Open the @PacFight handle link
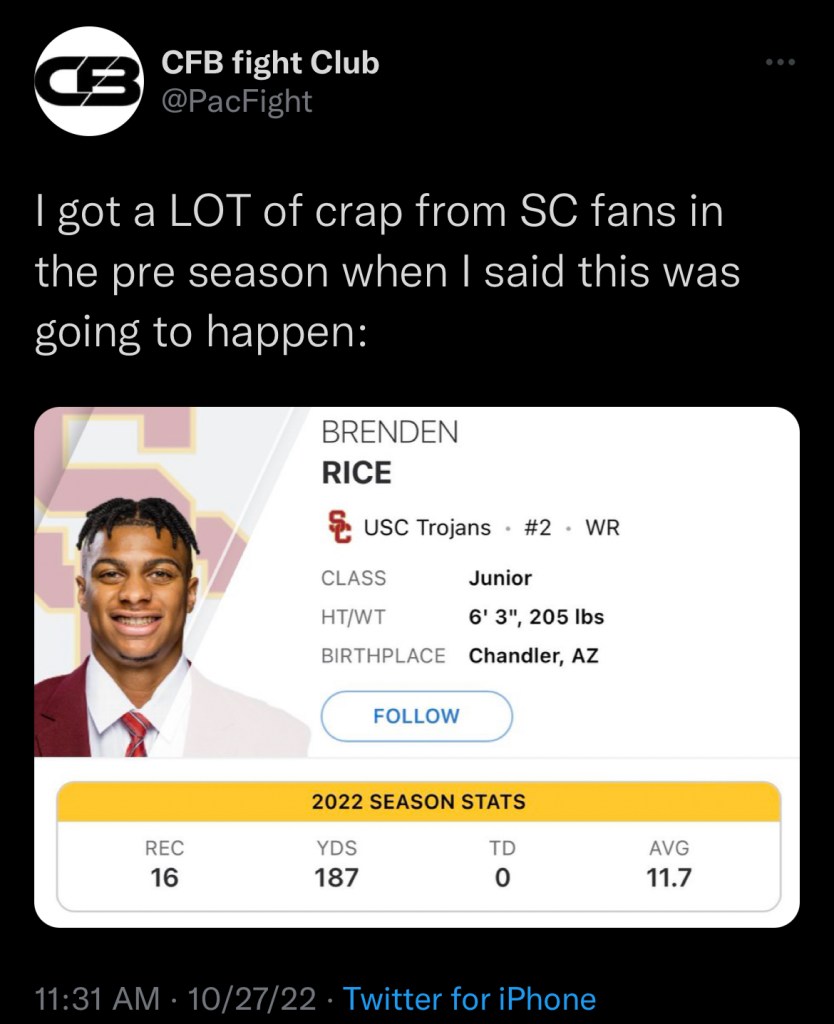The width and height of the screenshot is (834, 1024). click(236, 100)
